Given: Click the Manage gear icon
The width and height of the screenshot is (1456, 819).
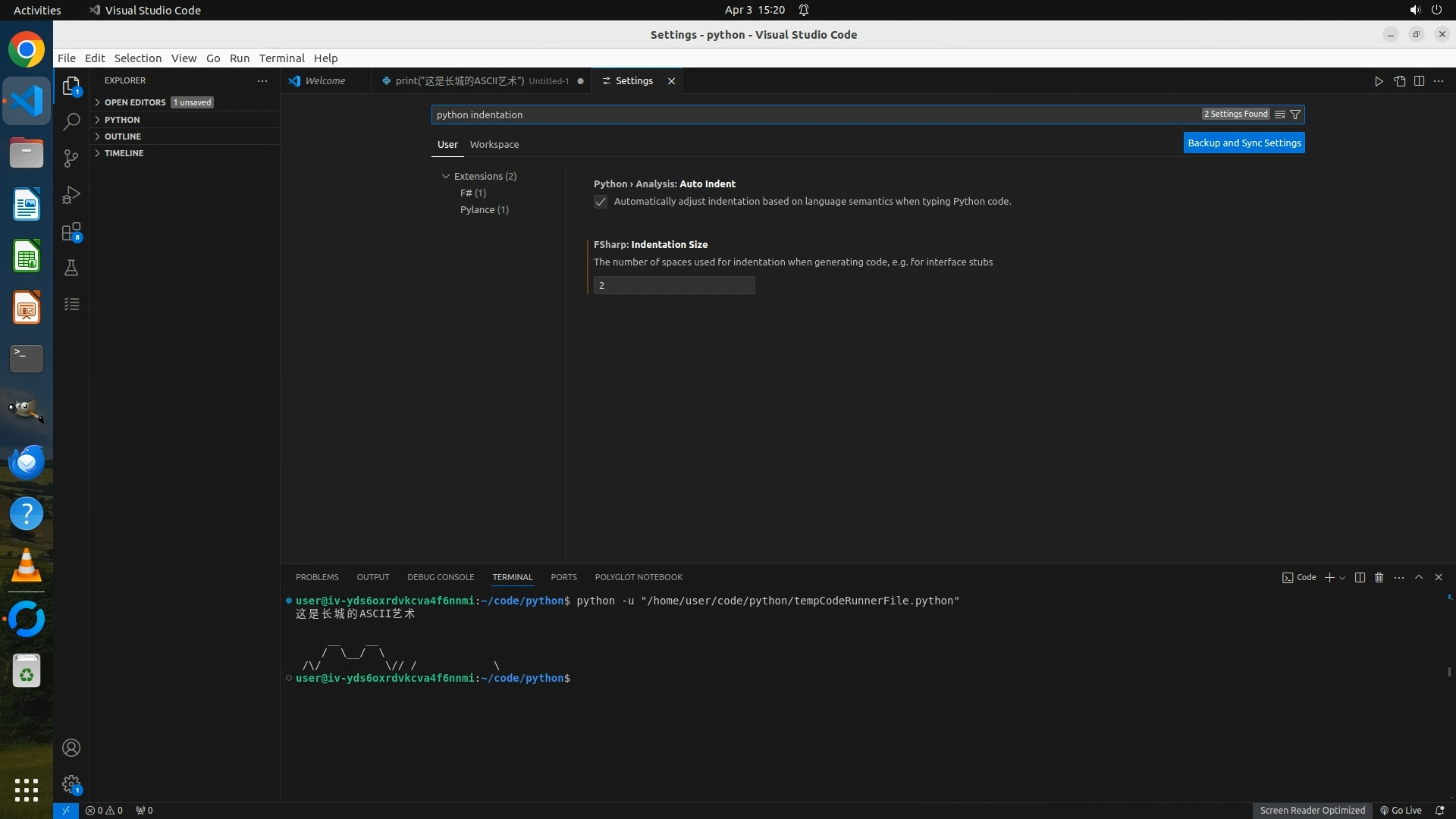Looking at the screenshot, I should [x=71, y=784].
